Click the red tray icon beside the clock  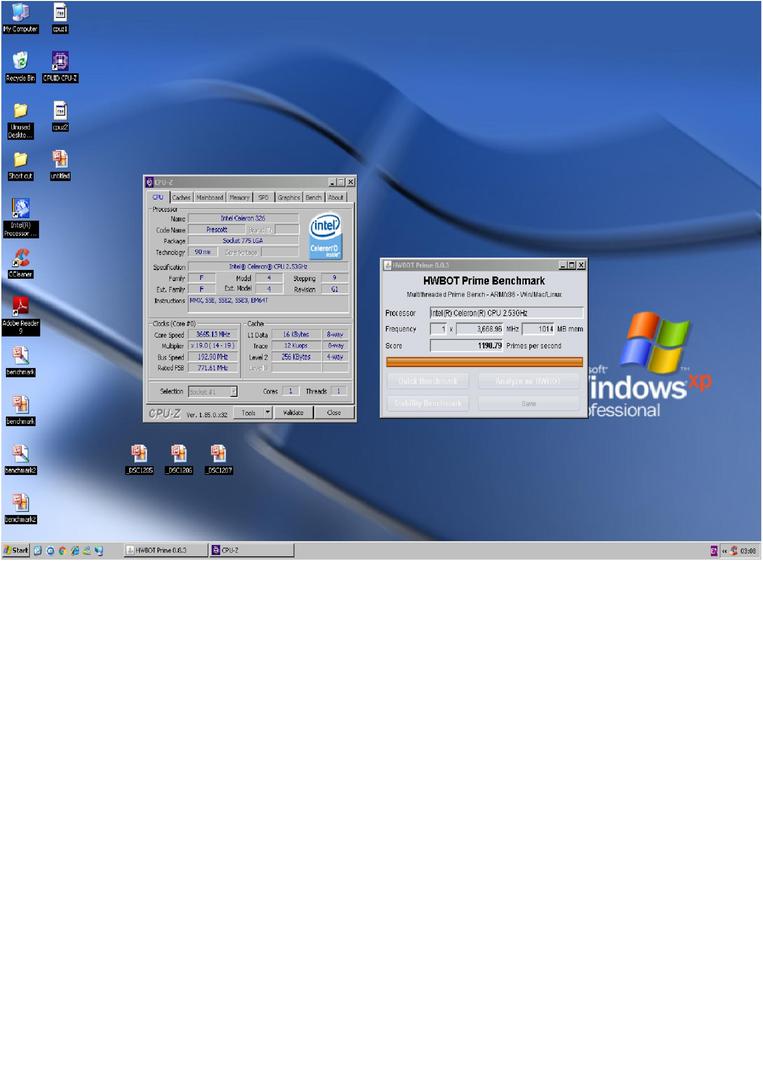click(x=734, y=550)
